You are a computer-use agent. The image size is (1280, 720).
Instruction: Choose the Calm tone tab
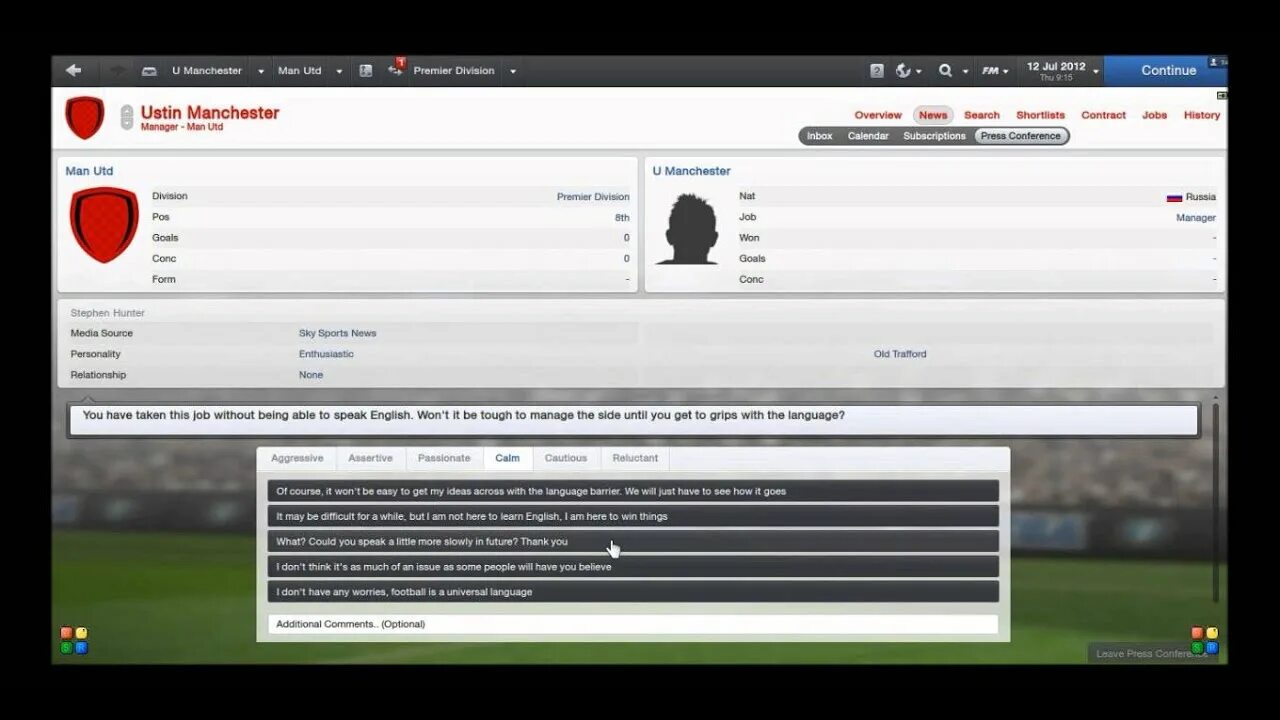507,458
